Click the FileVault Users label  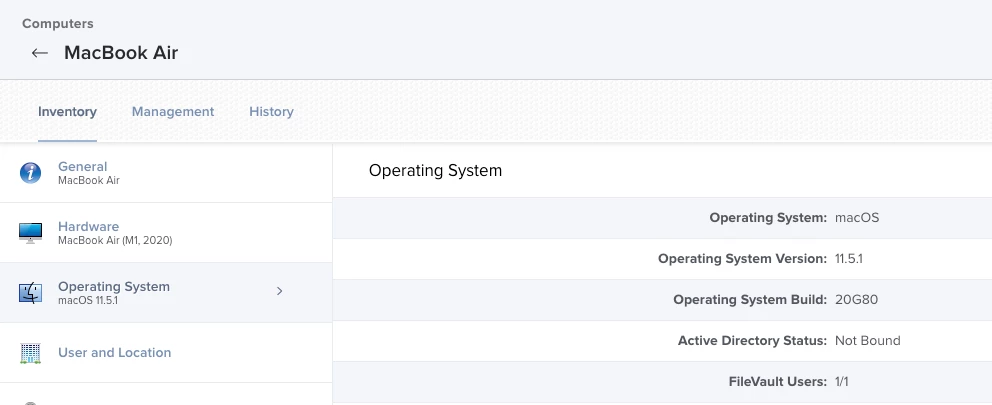[x=778, y=382]
